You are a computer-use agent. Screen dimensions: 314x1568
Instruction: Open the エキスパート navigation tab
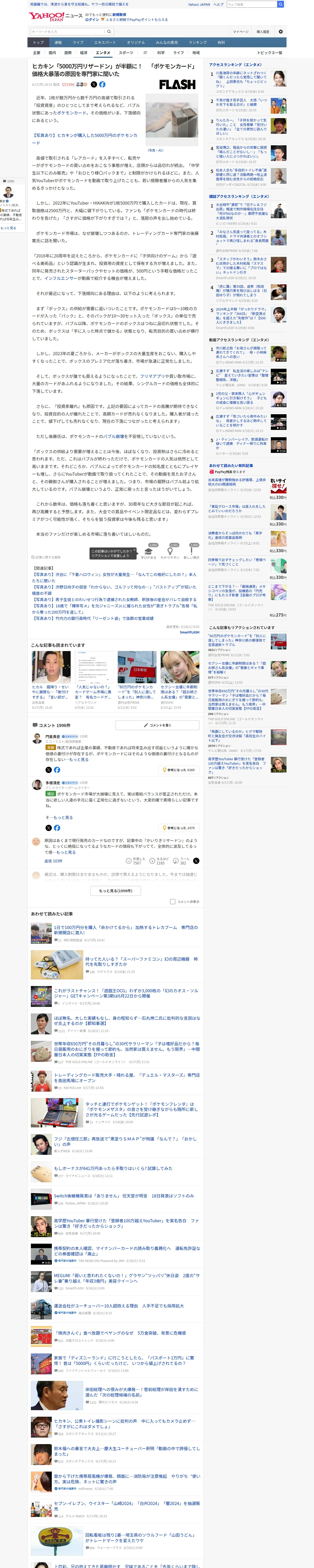[105, 43]
